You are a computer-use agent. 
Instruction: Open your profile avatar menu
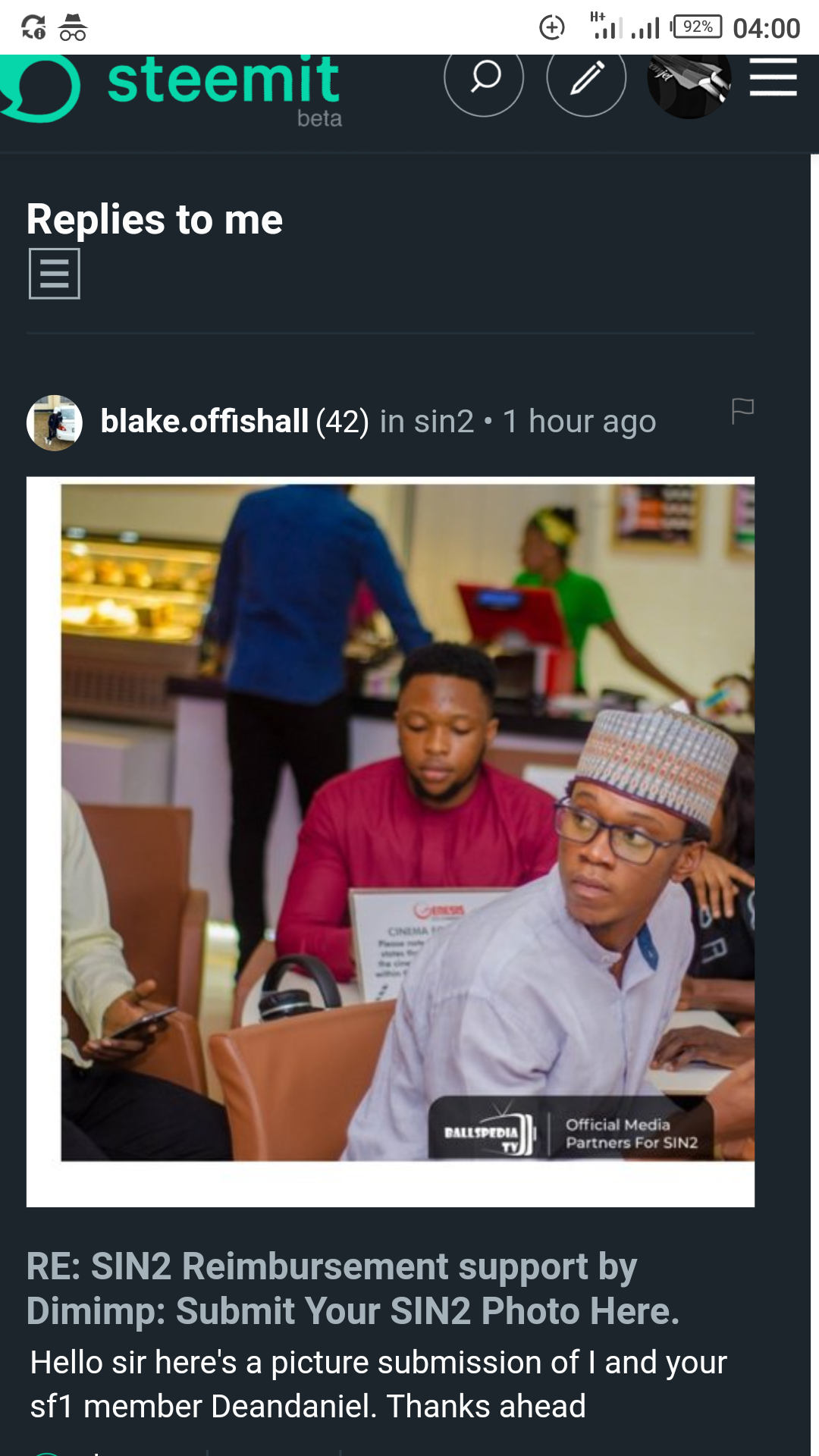point(689,86)
